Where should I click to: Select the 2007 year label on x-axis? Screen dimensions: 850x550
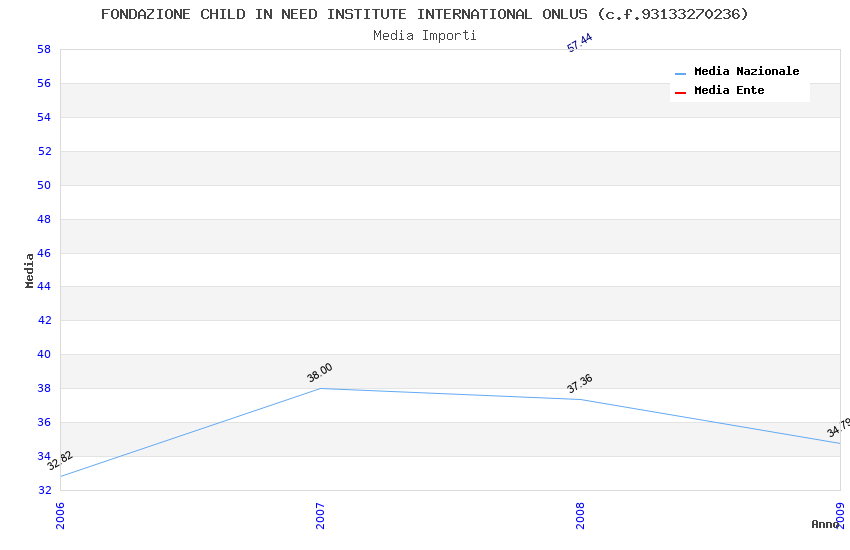click(x=320, y=515)
